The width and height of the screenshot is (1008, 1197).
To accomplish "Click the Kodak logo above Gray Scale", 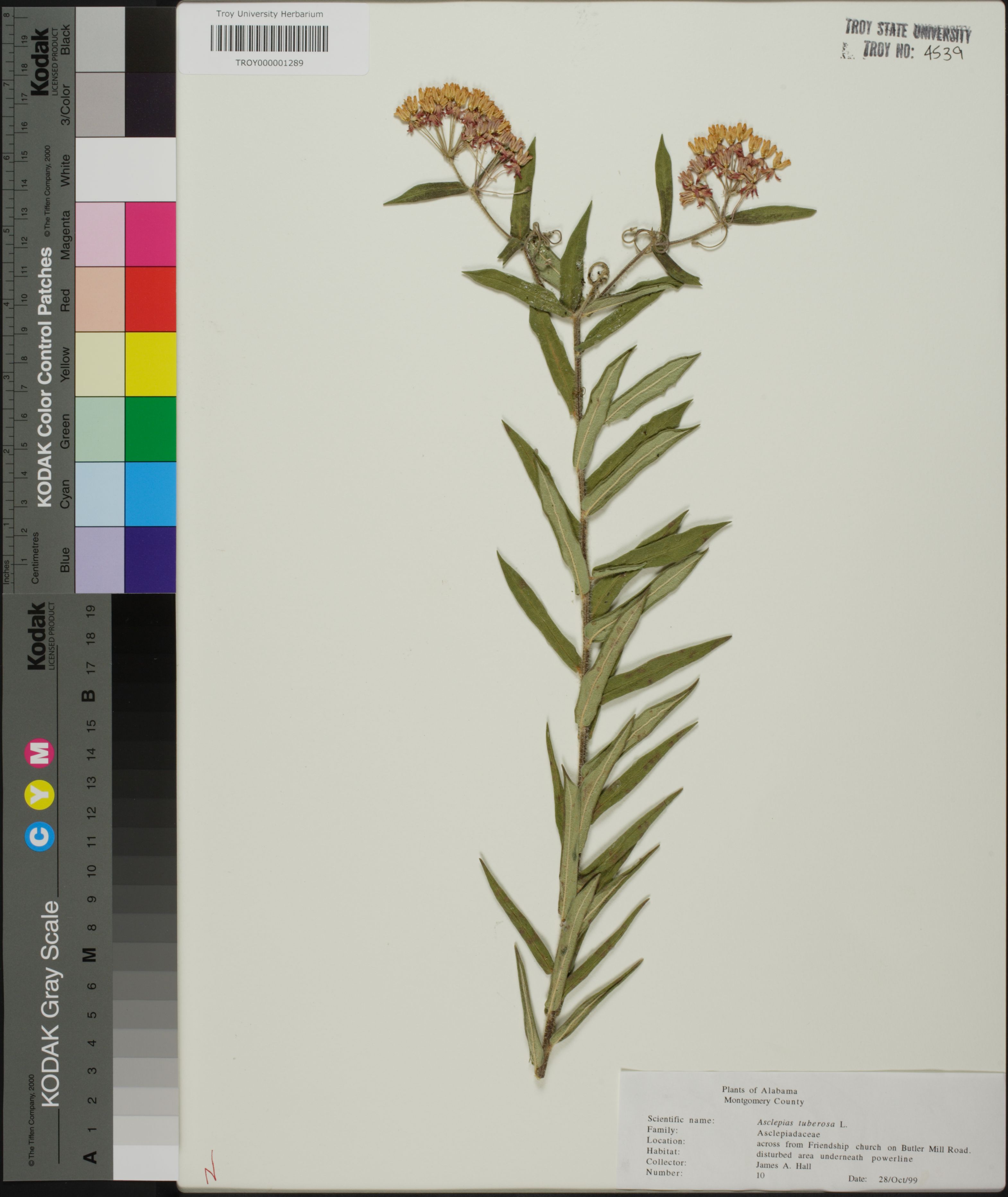I will click(37, 636).
